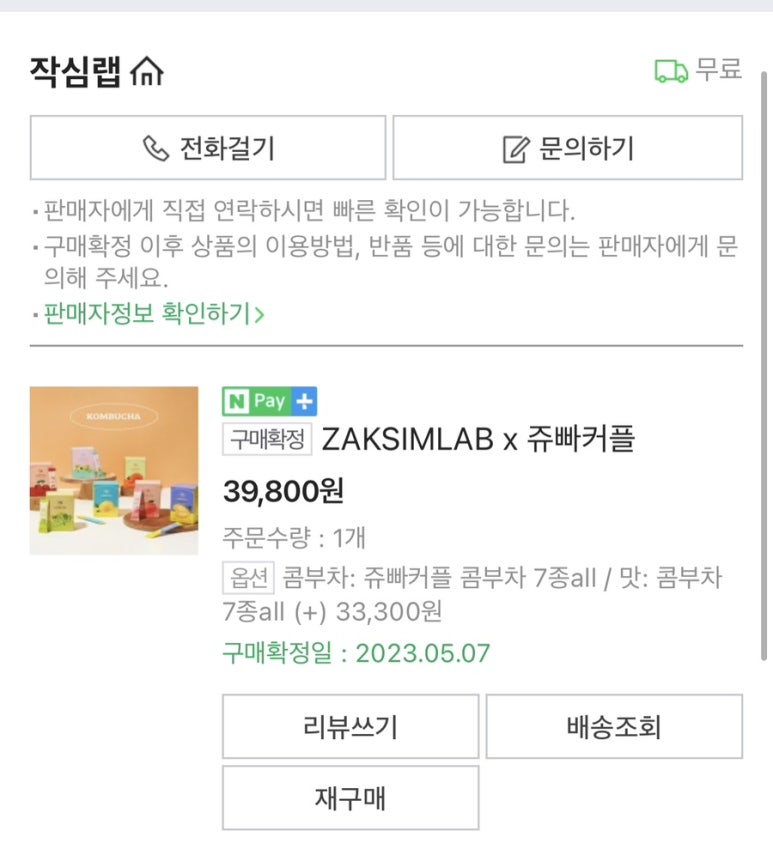This screenshot has height=843, width=773.
Task: Click the green delivery truck icon
Action: click(x=671, y=71)
